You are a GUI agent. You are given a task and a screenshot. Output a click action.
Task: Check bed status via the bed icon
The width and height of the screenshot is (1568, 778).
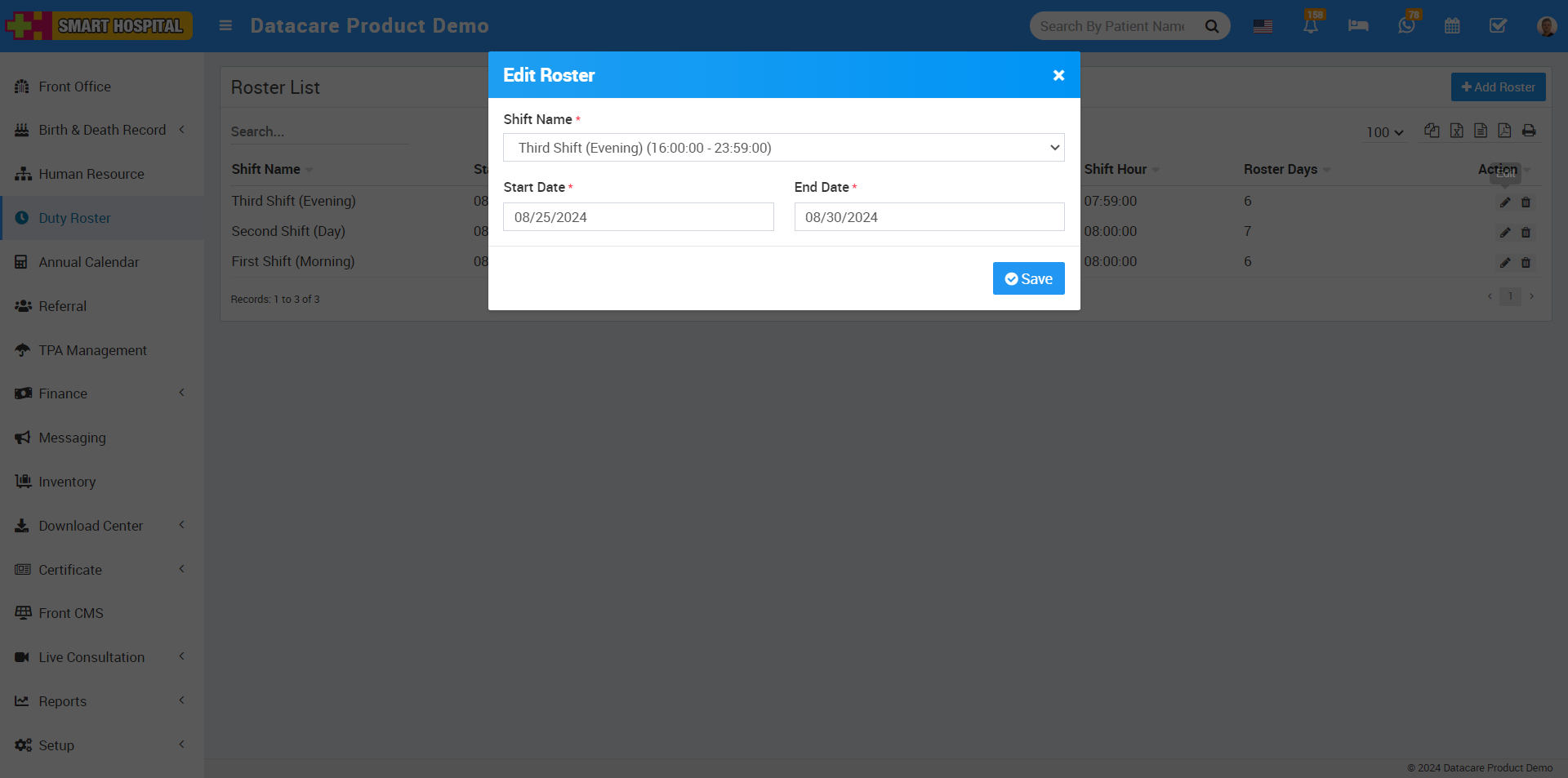tap(1358, 25)
